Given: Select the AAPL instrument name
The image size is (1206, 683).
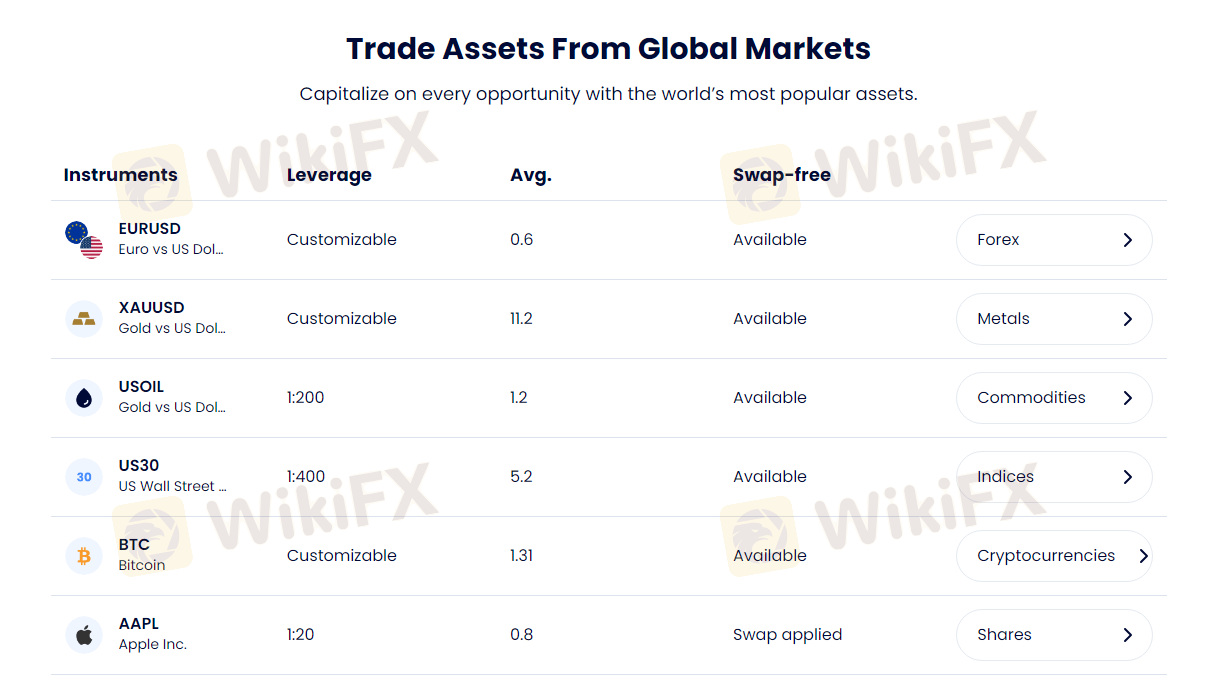Looking at the screenshot, I should (x=139, y=624).
